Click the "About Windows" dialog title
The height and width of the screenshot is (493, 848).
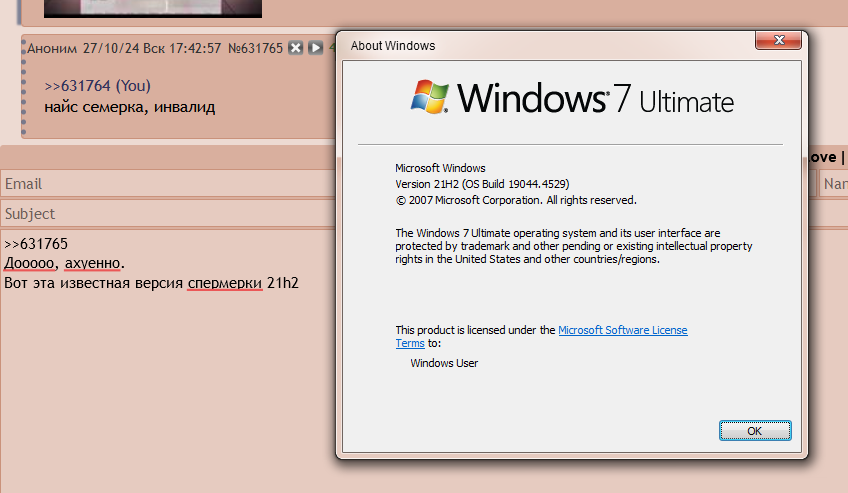tap(393, 46)
